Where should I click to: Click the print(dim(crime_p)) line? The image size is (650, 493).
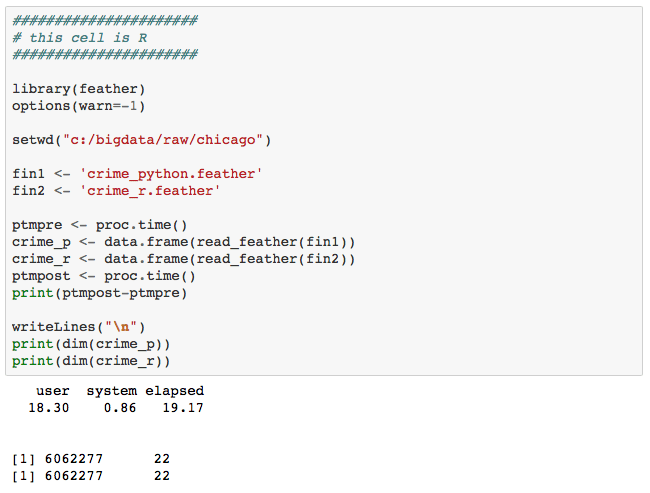tap(91, 344)
